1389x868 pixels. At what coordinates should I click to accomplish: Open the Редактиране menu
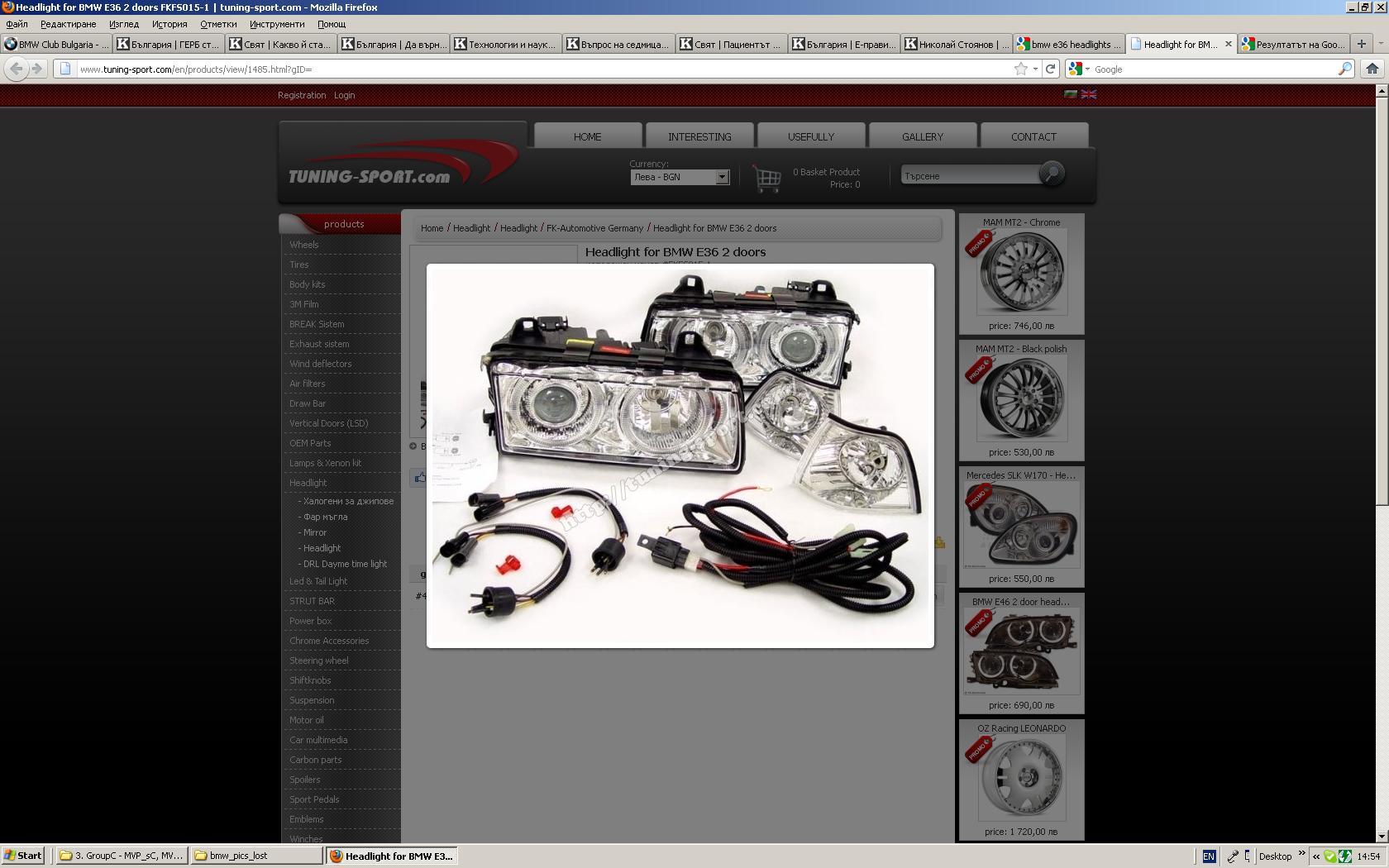tap(69, 24)
